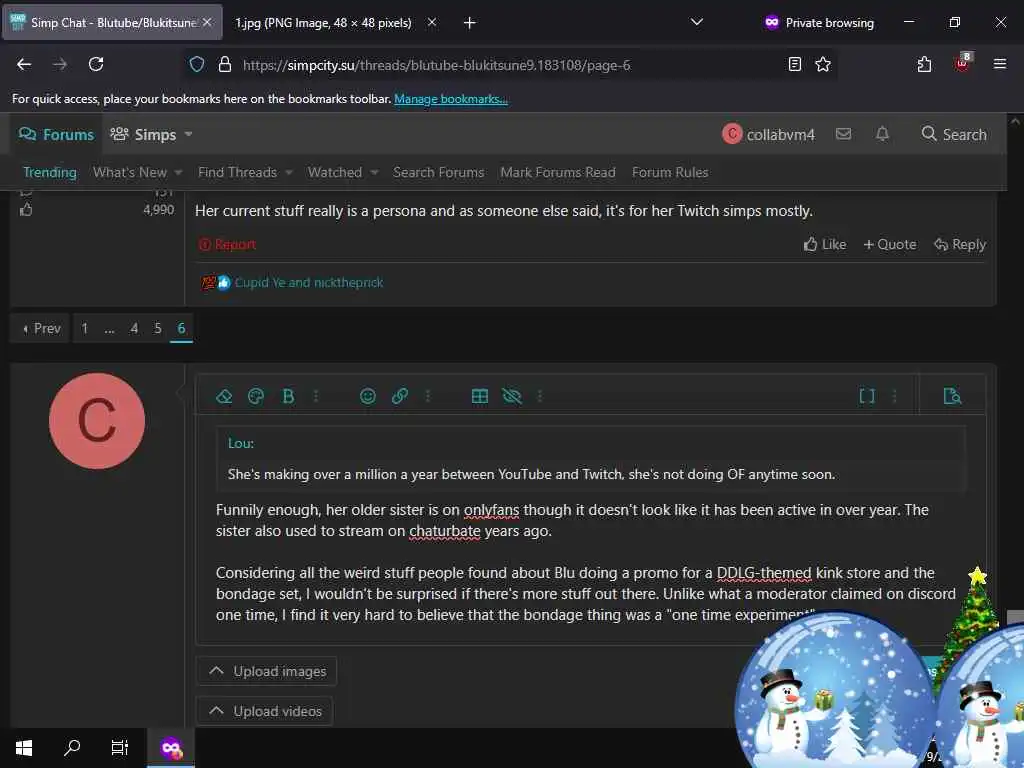Open the text color palette
Viewport: 1024px width, 768px height.
pos(256,396)
